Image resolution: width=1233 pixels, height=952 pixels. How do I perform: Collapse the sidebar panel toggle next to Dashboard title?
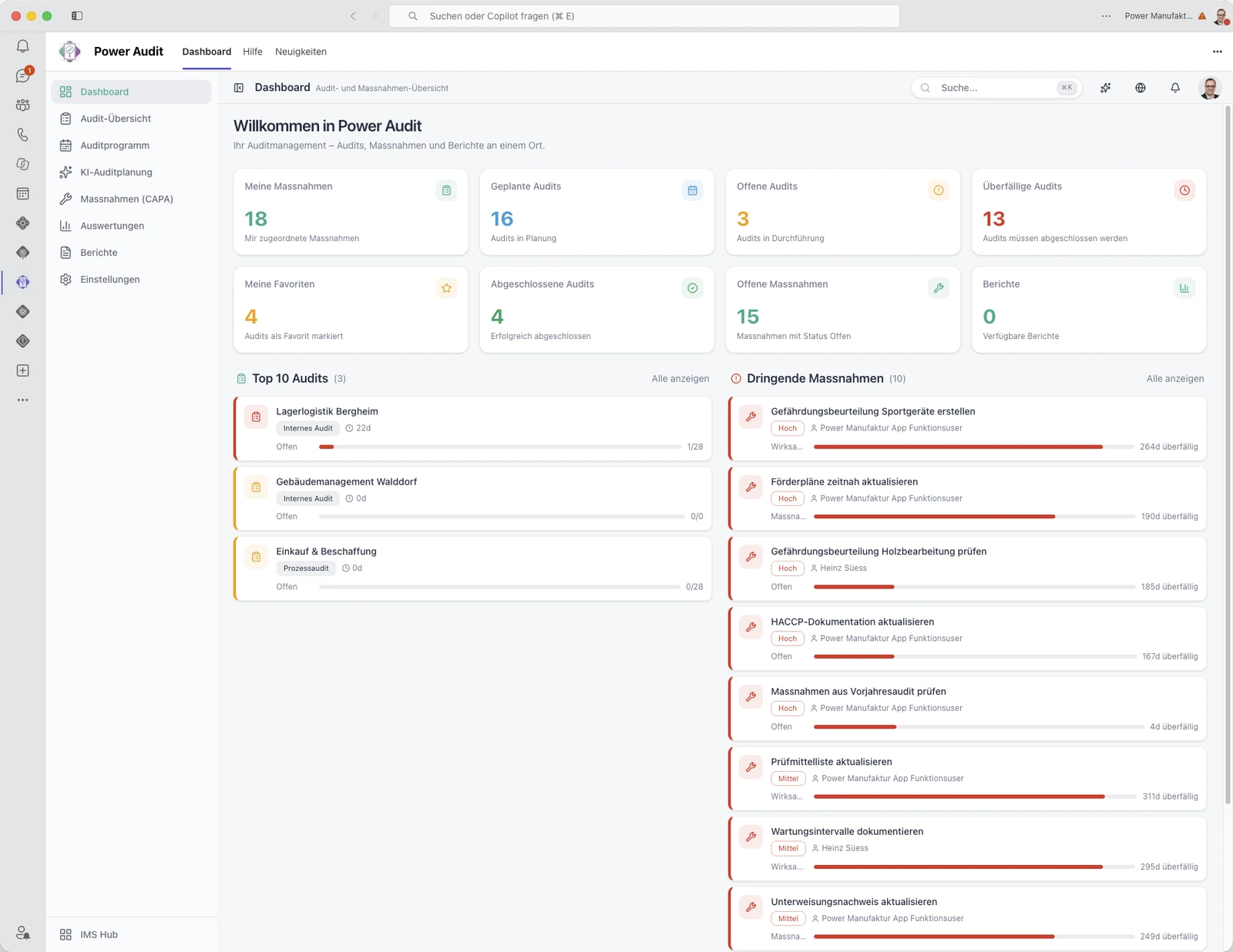[x=239, y=88]
